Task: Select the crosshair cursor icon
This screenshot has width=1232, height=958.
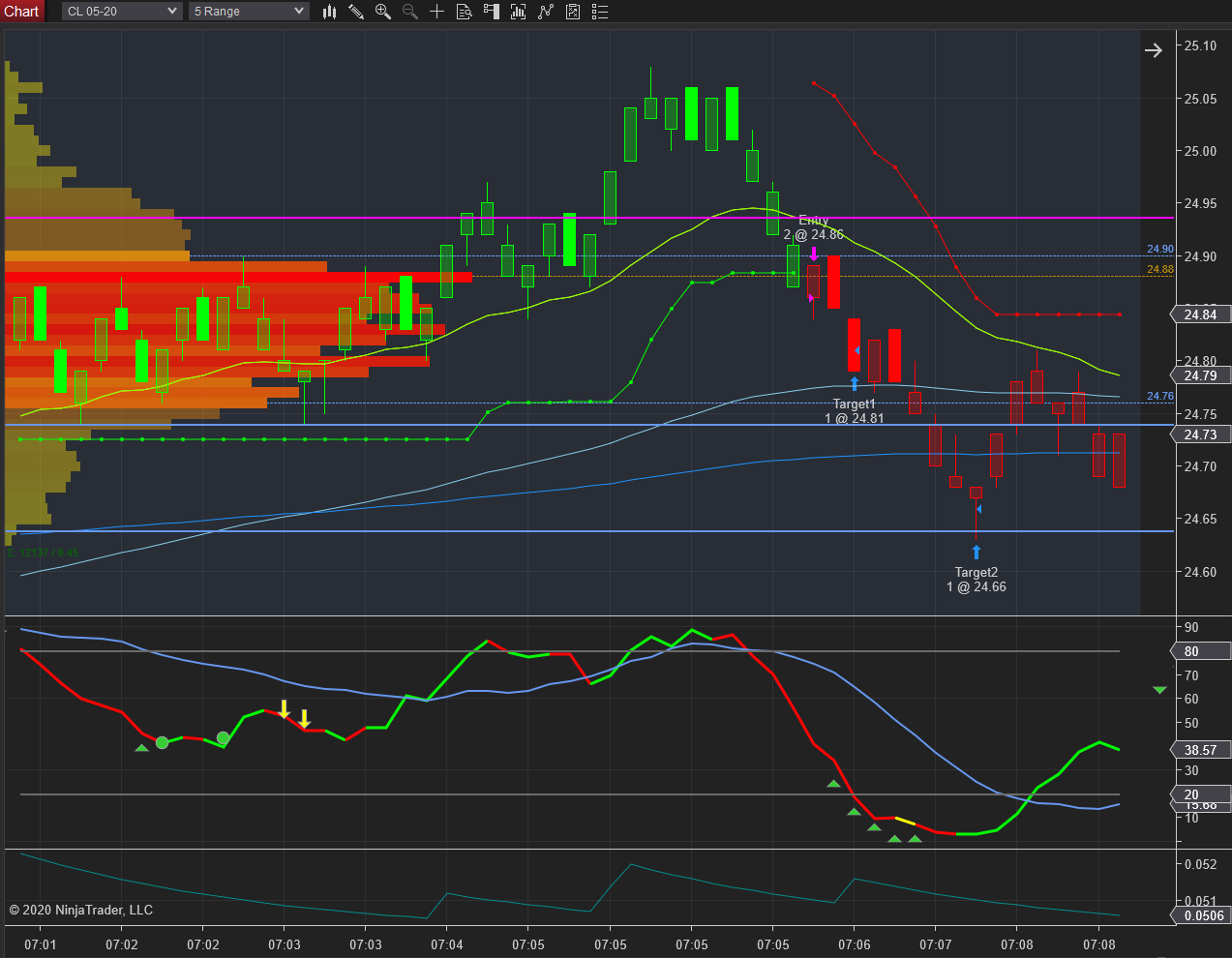Action: (436, 12)
